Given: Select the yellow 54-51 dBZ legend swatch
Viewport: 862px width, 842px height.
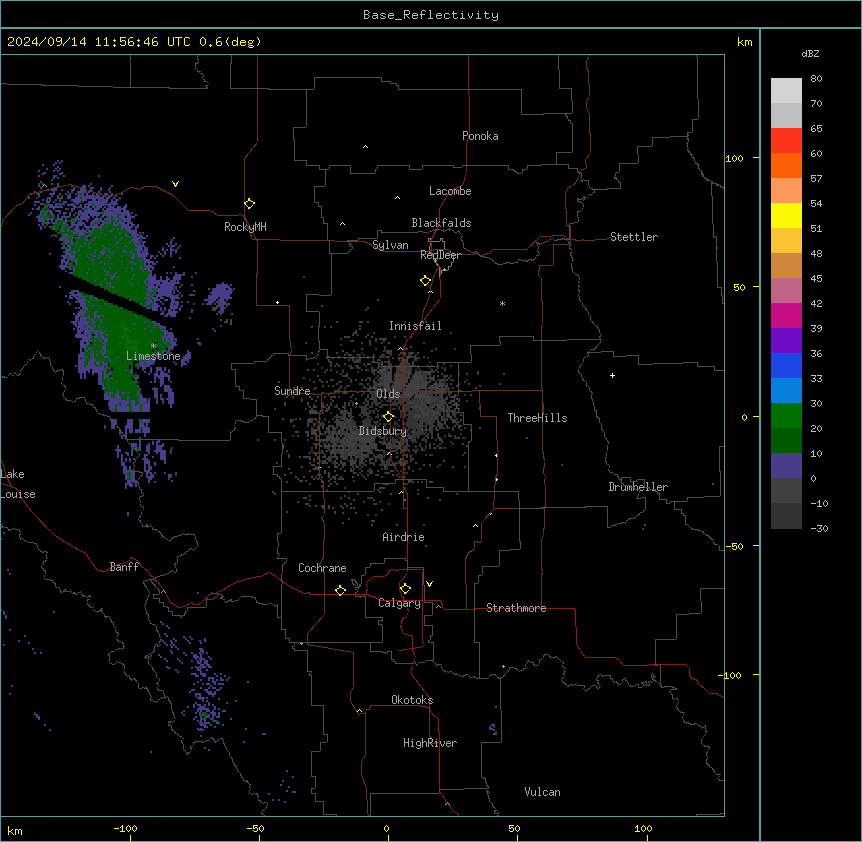Looking at the screenshot, I should tap(786, 215).
